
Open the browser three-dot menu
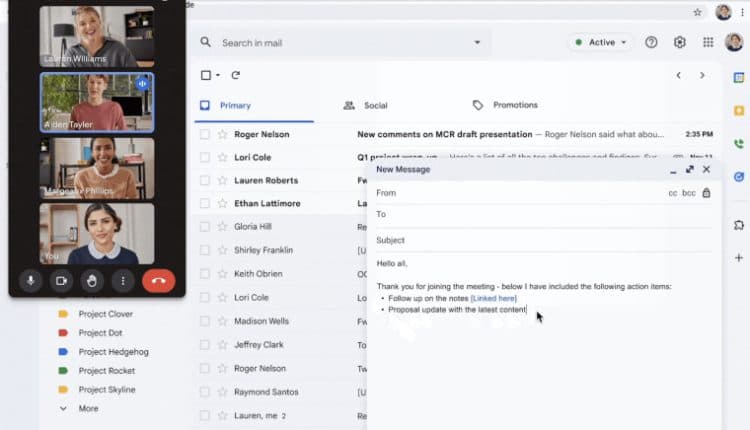(x=742, y=12)
